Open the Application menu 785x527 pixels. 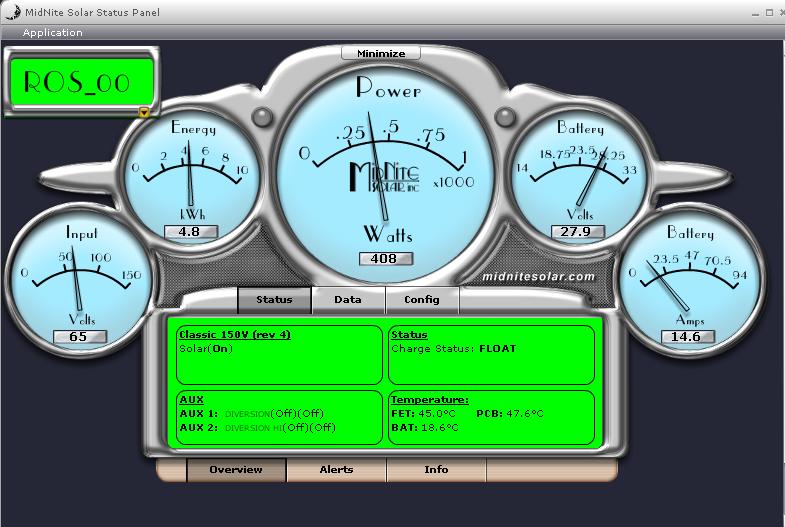(x=53, y=33)
